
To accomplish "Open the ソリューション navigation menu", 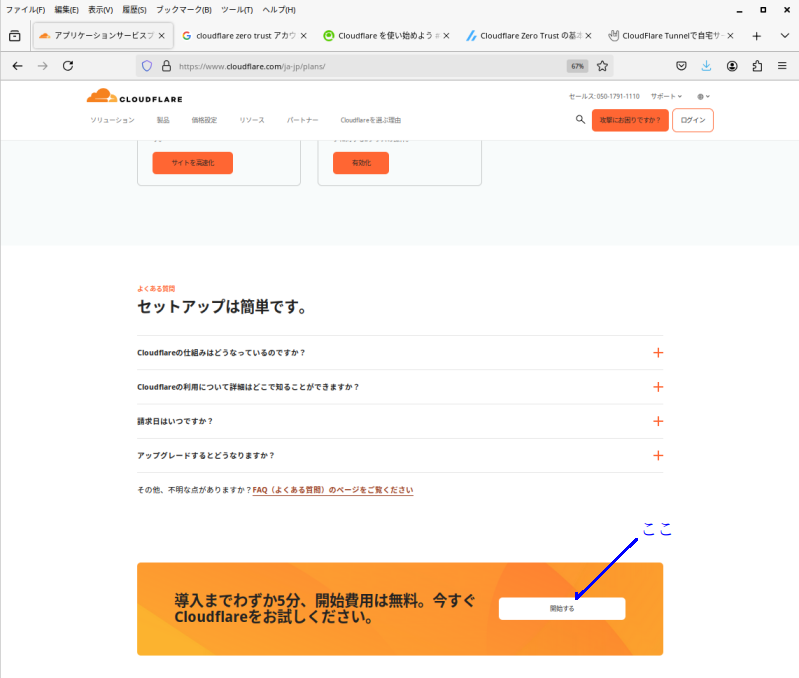I will pos(112,120).
